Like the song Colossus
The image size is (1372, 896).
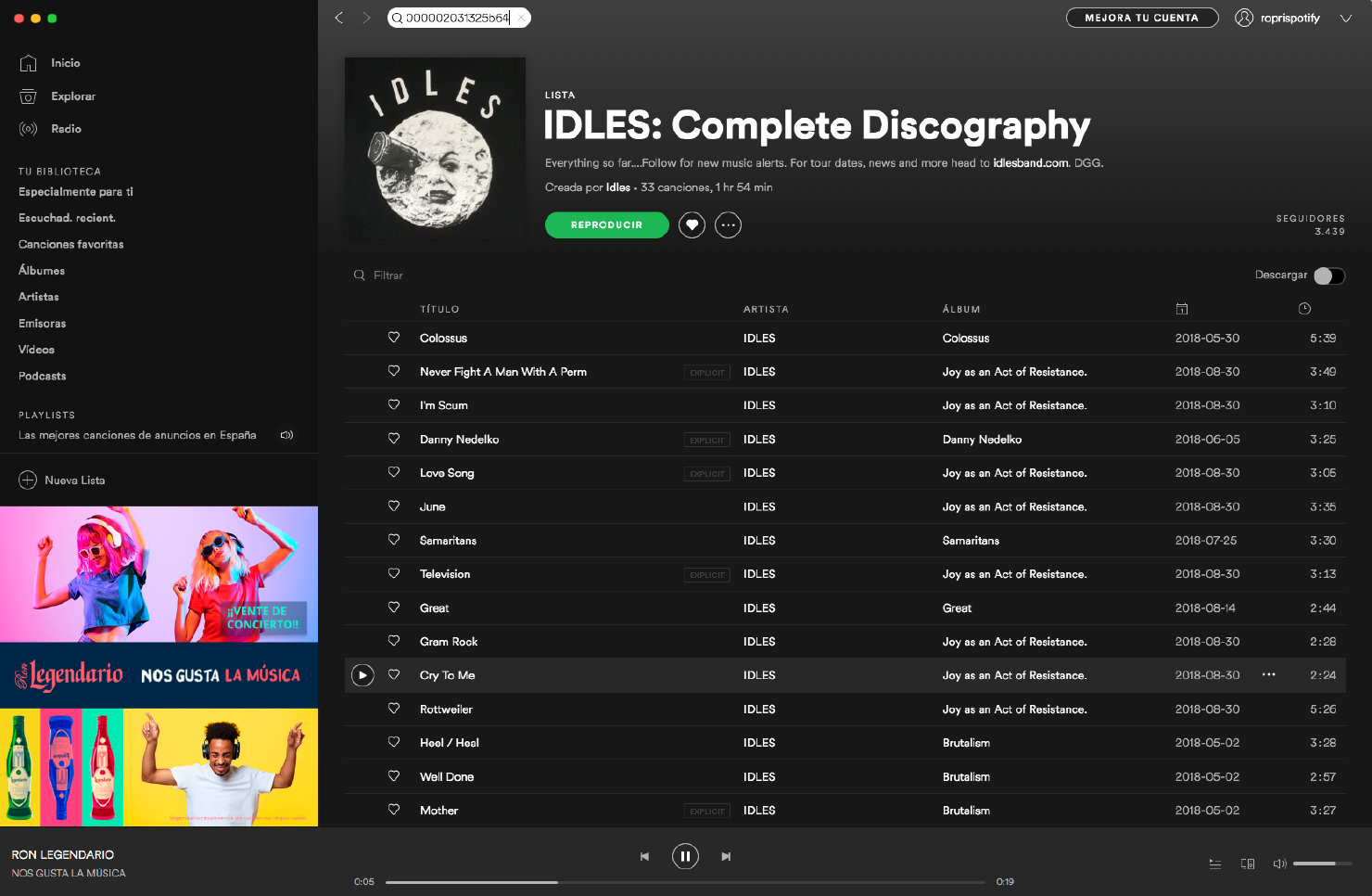(394, 338)
